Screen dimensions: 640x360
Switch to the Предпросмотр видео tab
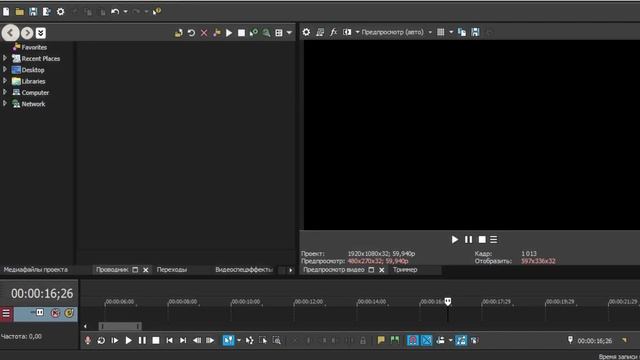[x=334, y=270]
